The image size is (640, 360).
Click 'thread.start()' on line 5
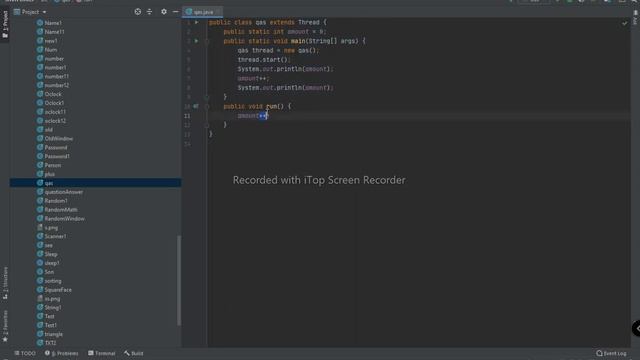pos(264,60)
